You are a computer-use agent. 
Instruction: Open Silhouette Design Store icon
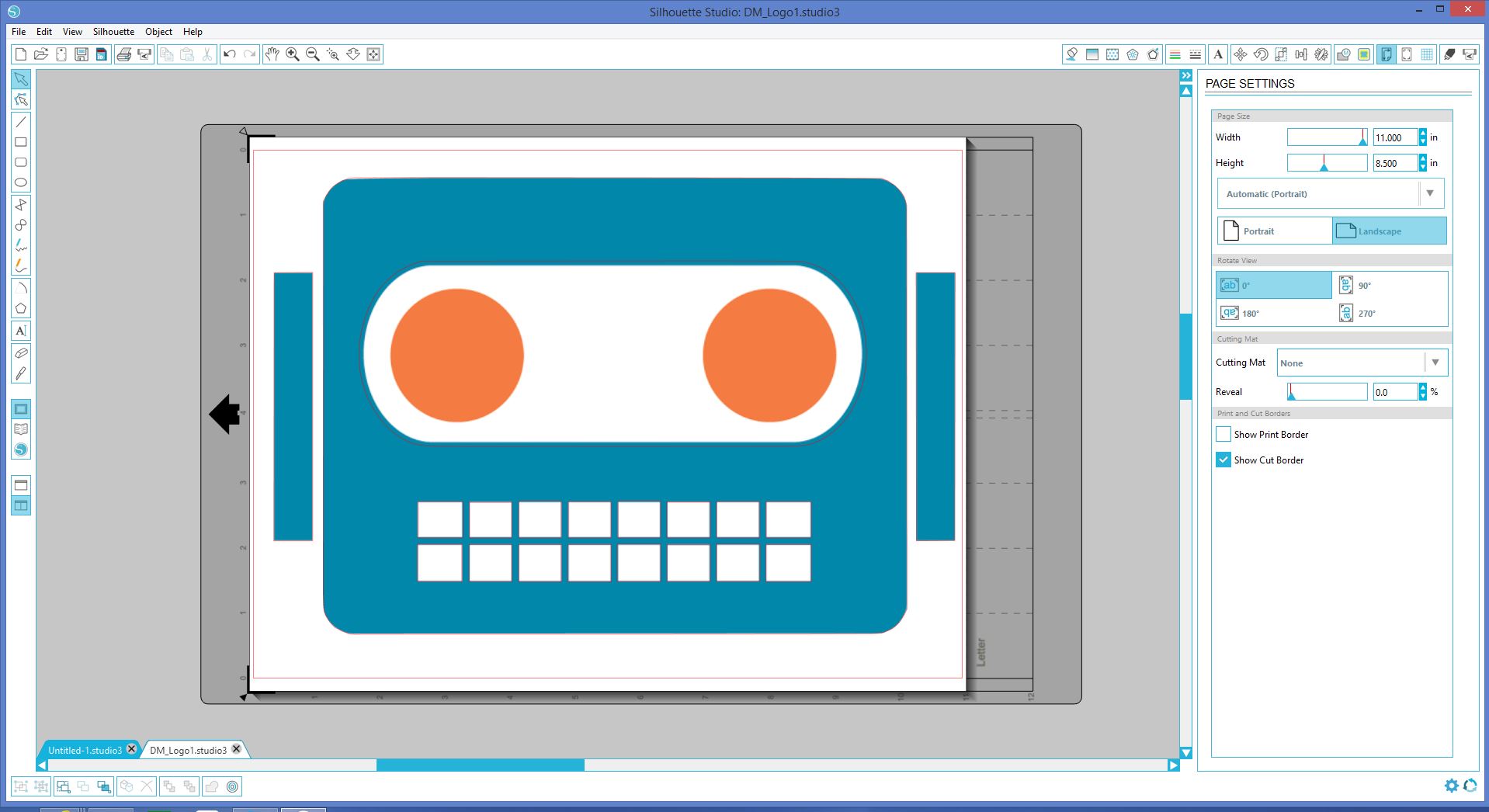click(21, 449)
